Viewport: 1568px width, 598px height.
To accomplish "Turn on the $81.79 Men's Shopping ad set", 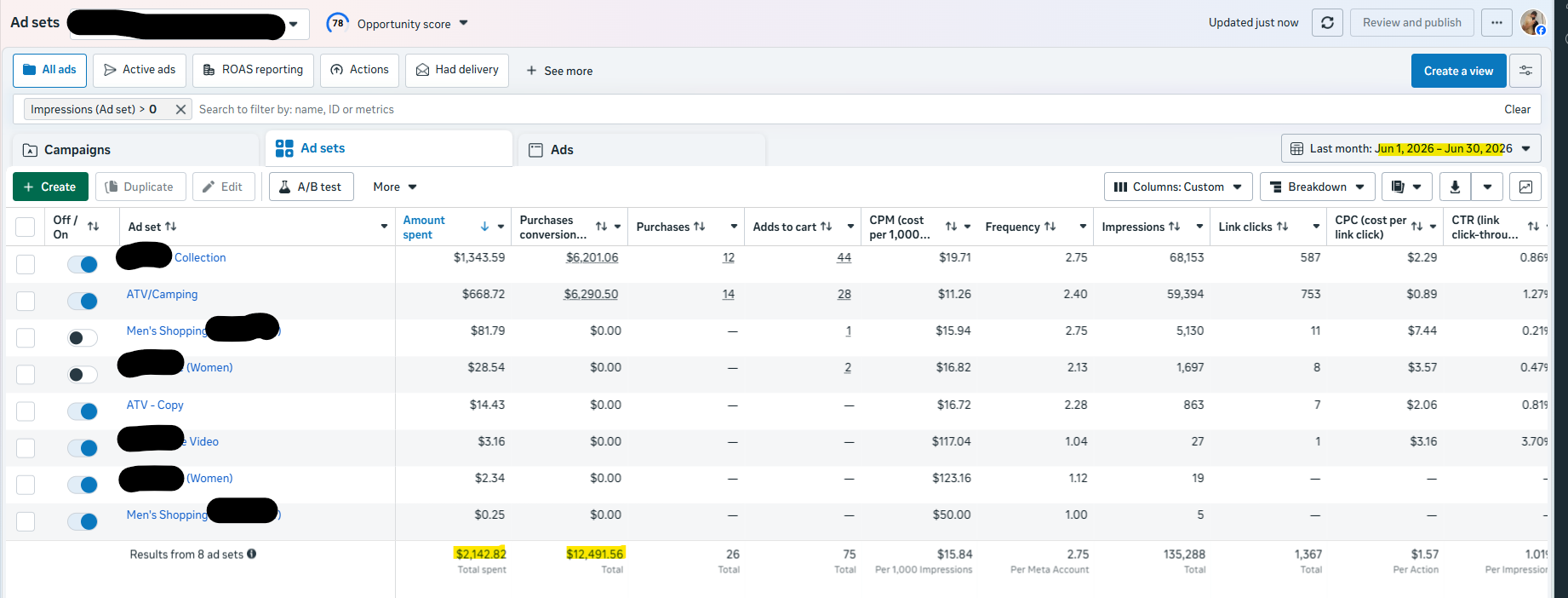I will (83, 338).
